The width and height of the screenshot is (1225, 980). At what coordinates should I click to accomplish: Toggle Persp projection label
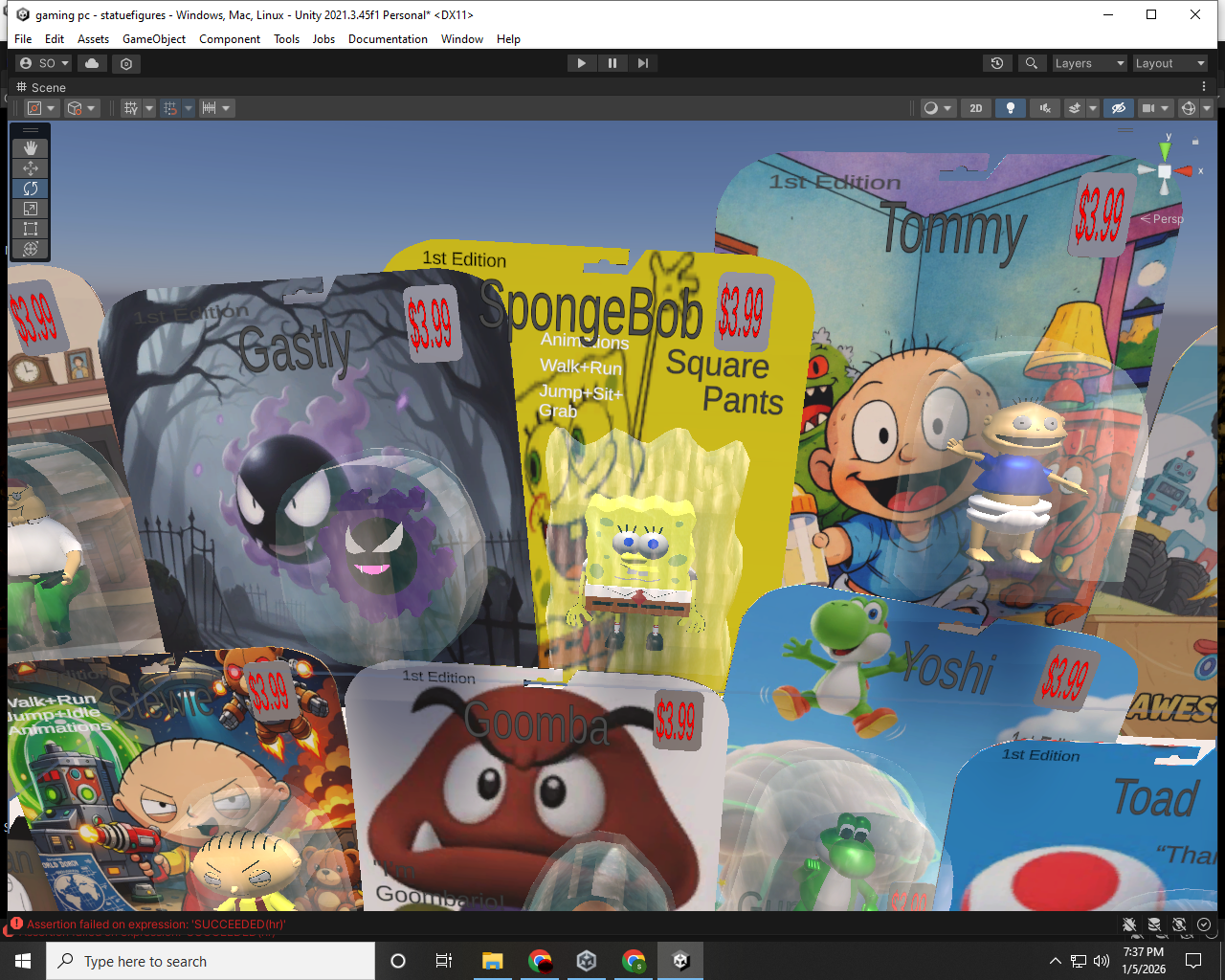[1162, 219]
